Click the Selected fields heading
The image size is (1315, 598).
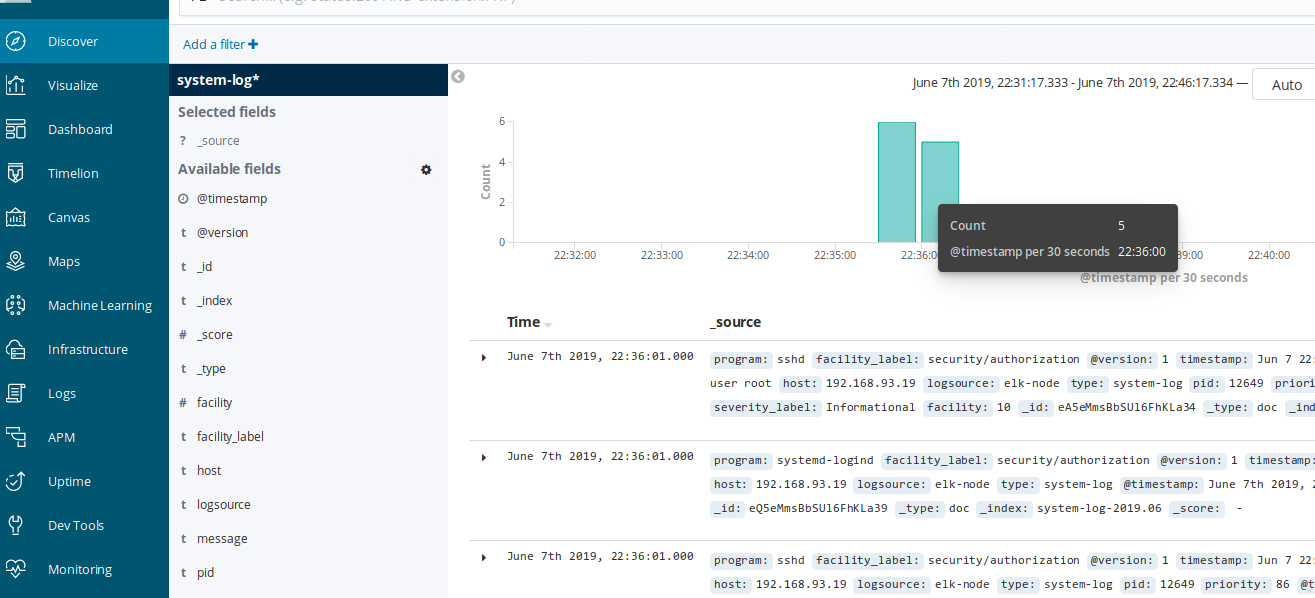tap(227, 112)
